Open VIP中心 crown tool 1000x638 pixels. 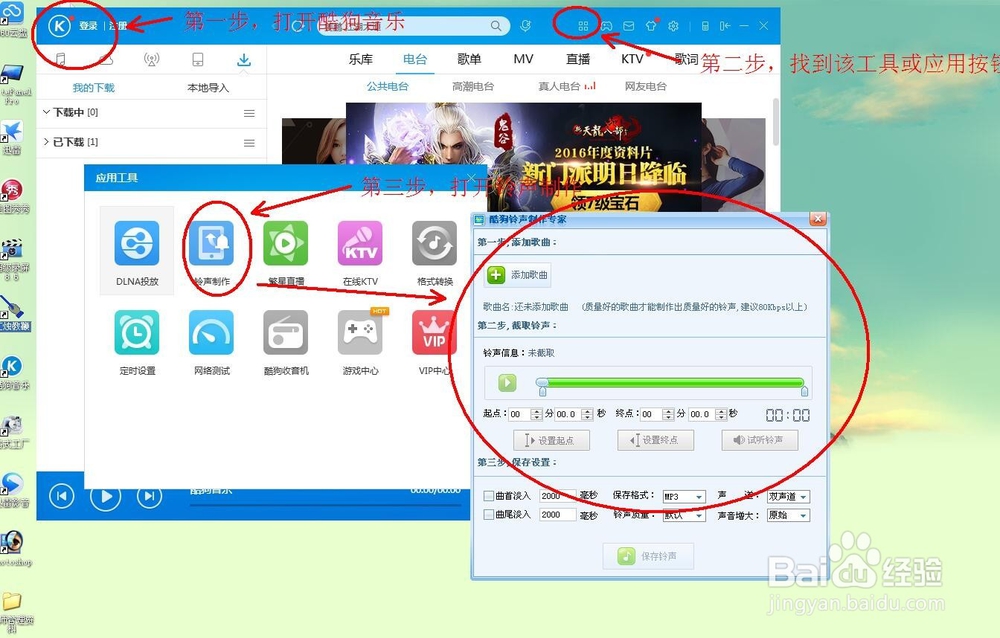point(435,342)
